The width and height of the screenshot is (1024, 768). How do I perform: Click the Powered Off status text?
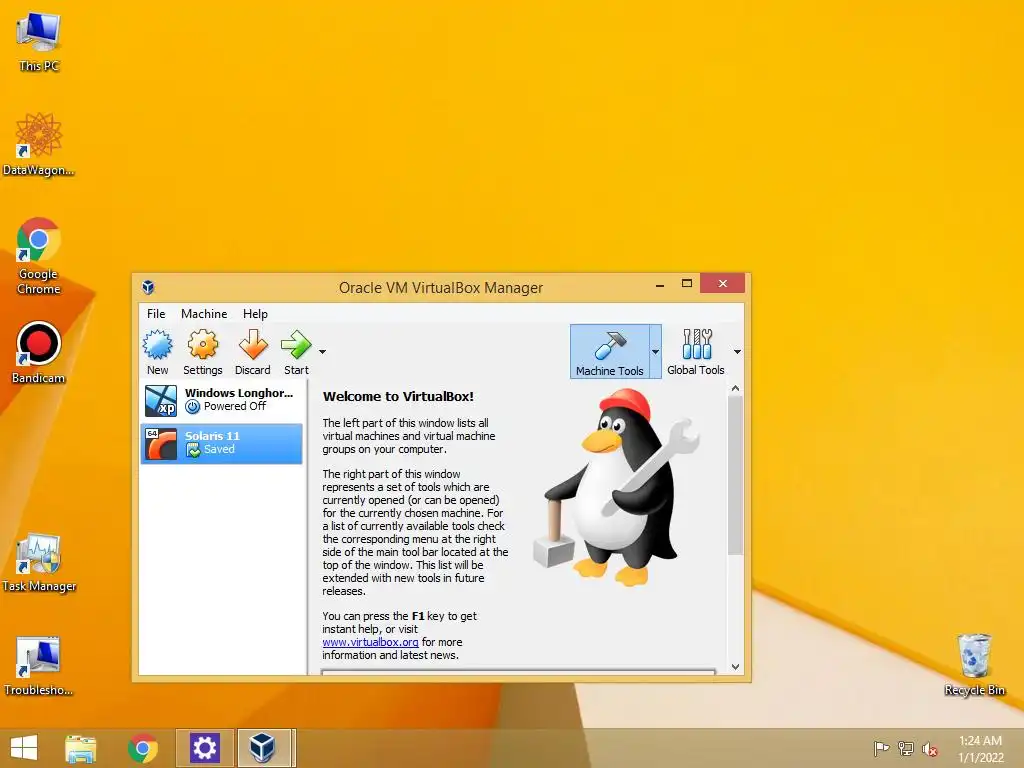[234, 406]
